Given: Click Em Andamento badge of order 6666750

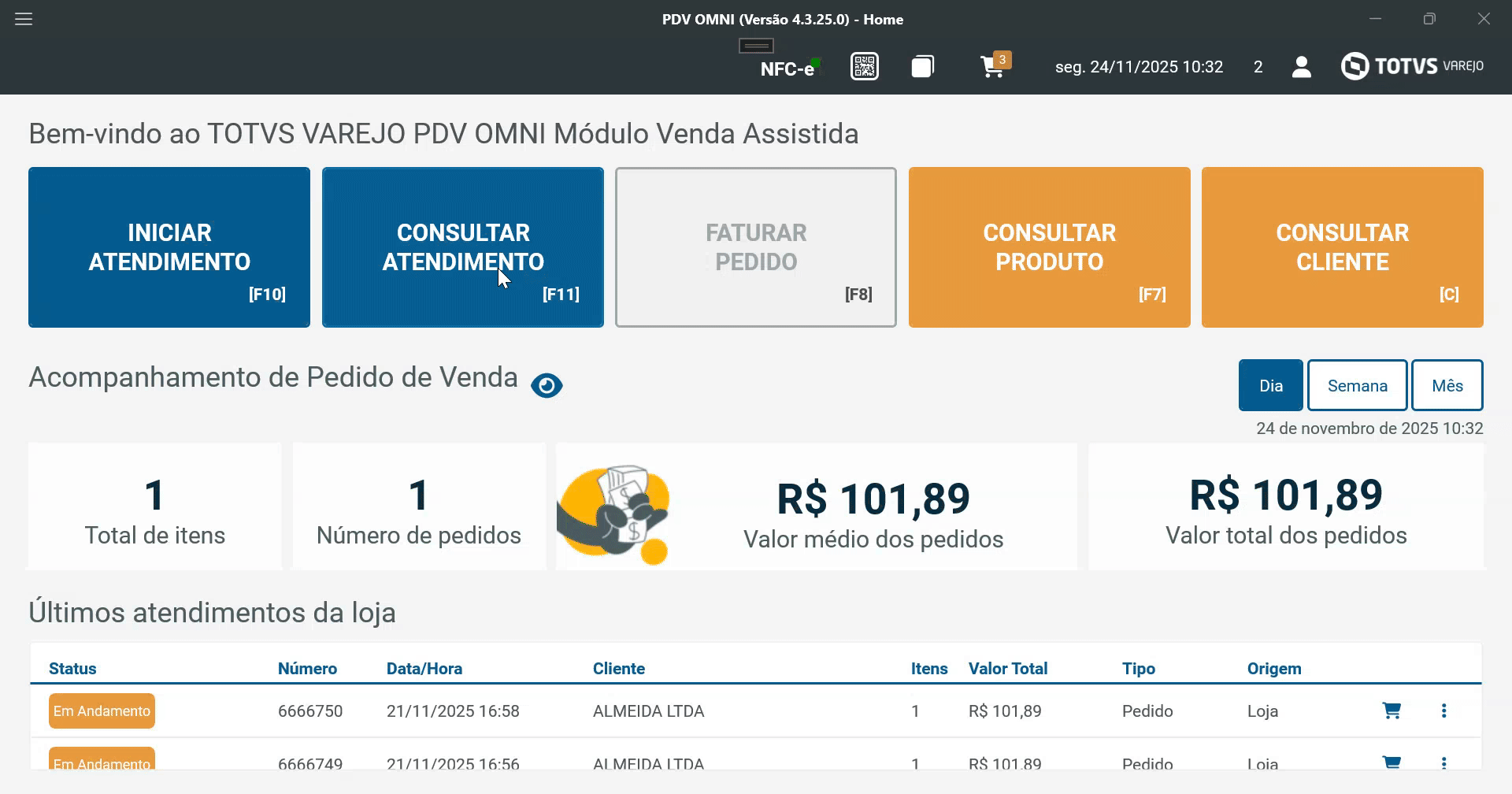Looking at the screenshot, I should (102, 711).
